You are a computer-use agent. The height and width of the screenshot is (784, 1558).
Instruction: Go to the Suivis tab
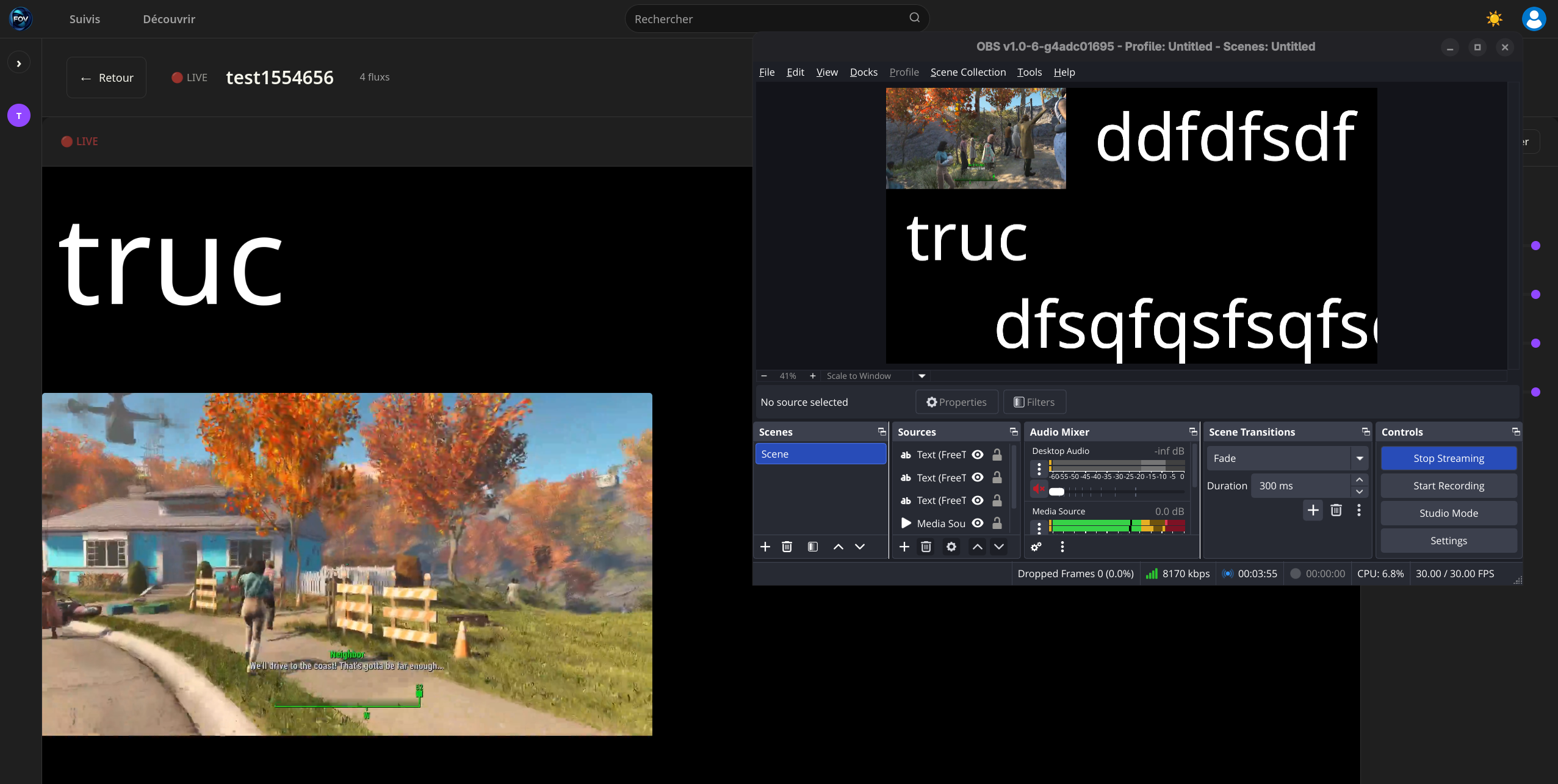(85, 19)
